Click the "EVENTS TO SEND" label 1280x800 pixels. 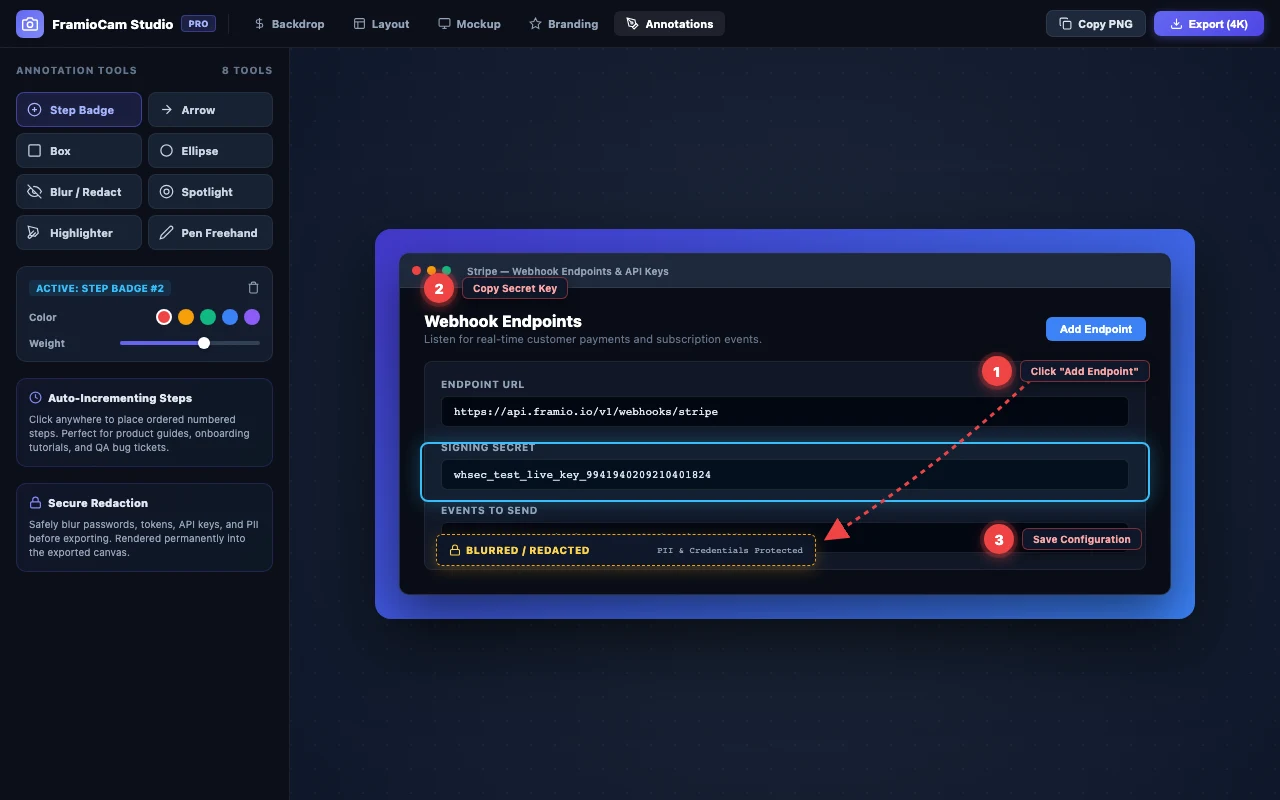coord(489,510)
